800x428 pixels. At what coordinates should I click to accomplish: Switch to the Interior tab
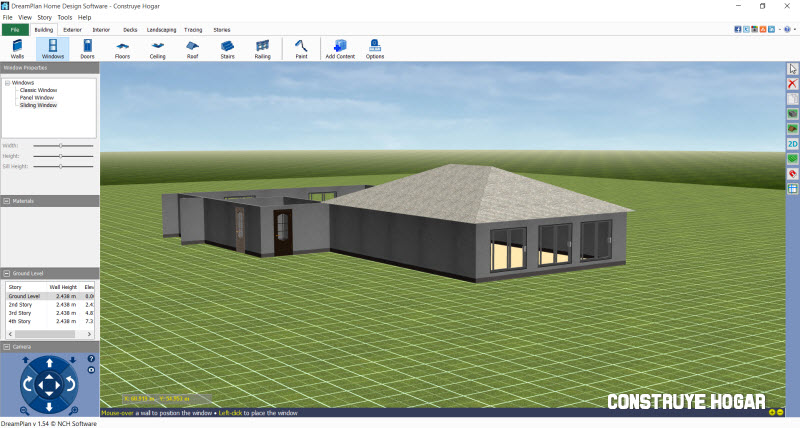[101, 30]
